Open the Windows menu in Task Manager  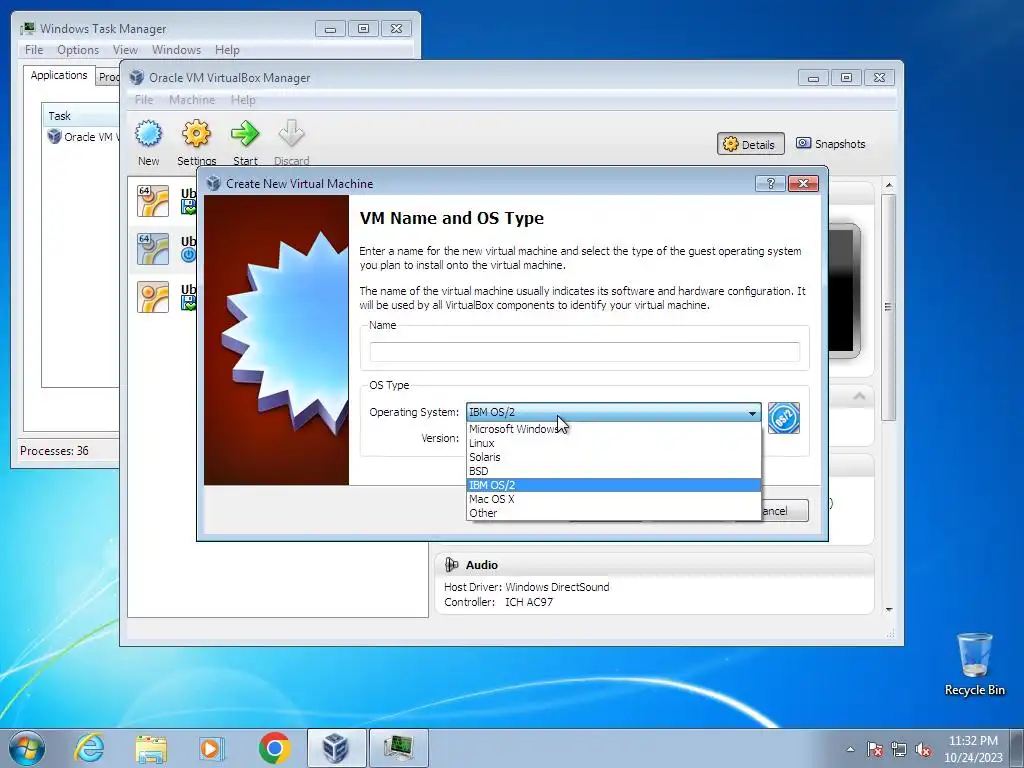click(176, 50)
